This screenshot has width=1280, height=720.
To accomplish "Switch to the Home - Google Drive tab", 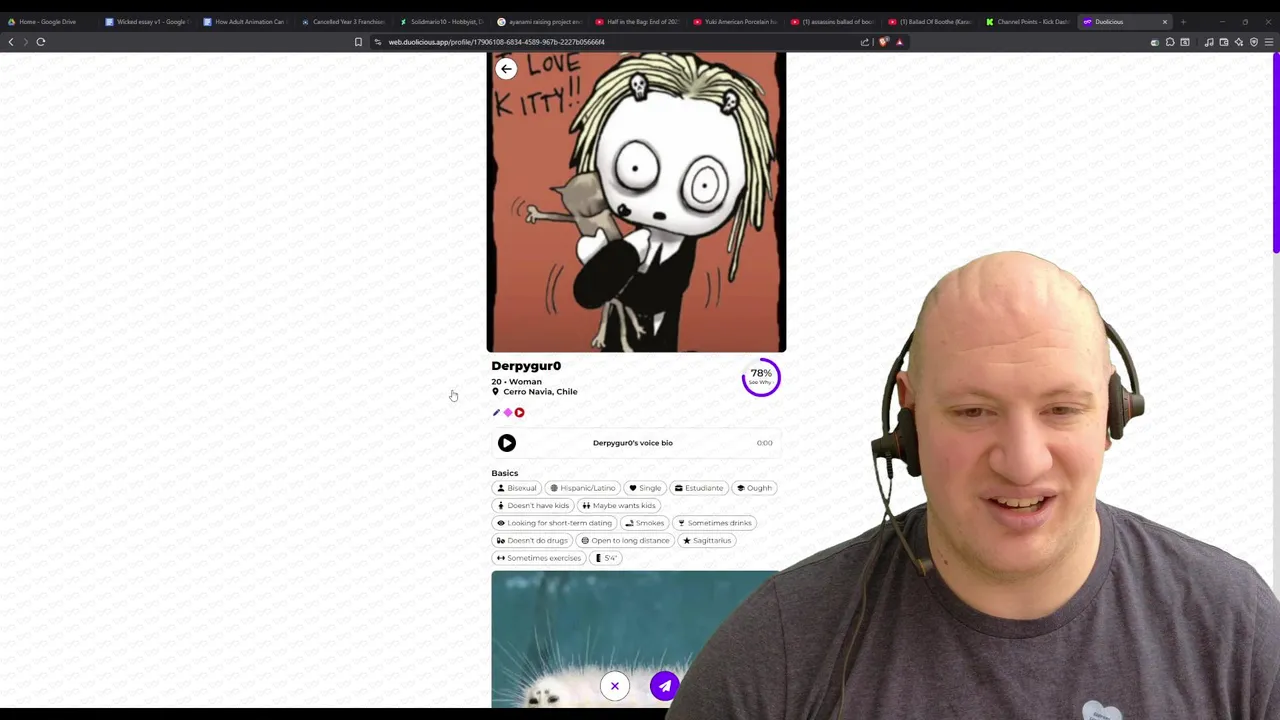I will pos(48,22).
